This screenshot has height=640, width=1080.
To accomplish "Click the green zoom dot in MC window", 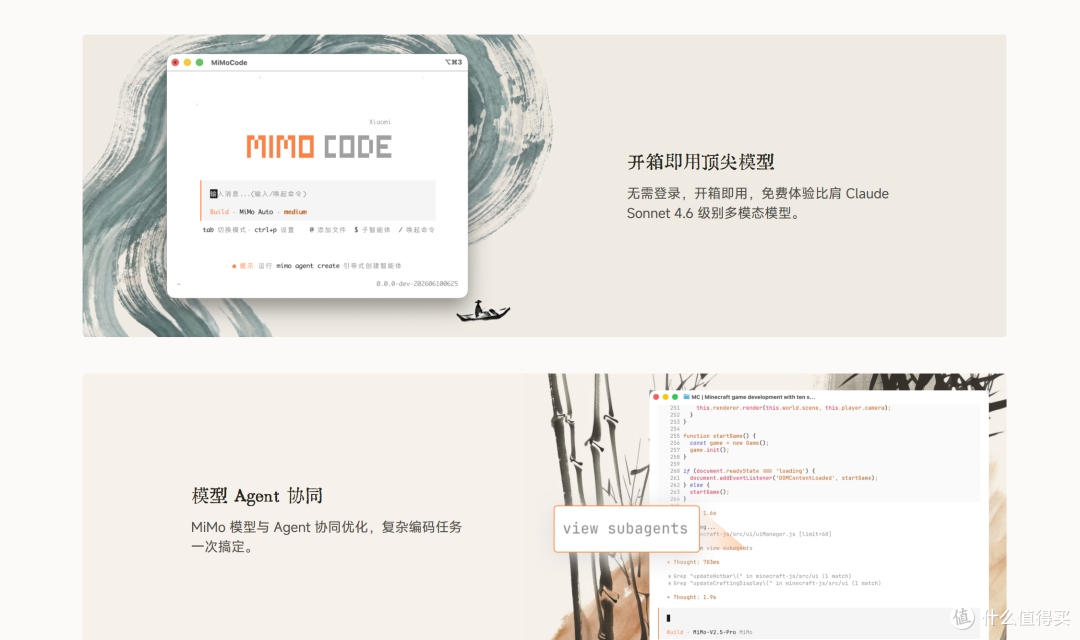I will pyautogui.click(x=675, y=398).
